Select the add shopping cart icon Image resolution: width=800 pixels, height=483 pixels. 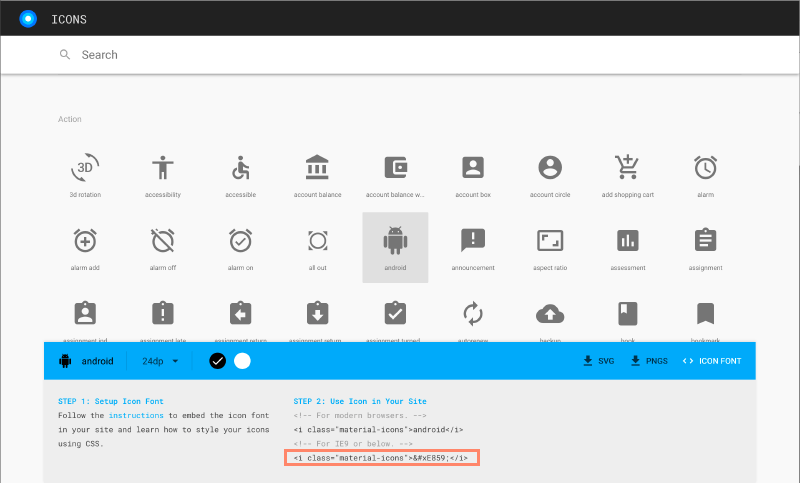coord(627,168)
